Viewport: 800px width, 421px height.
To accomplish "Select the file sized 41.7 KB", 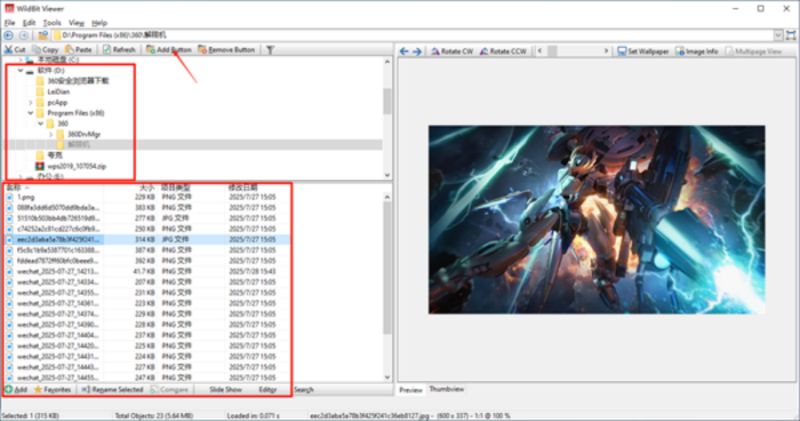I will 147,271.
